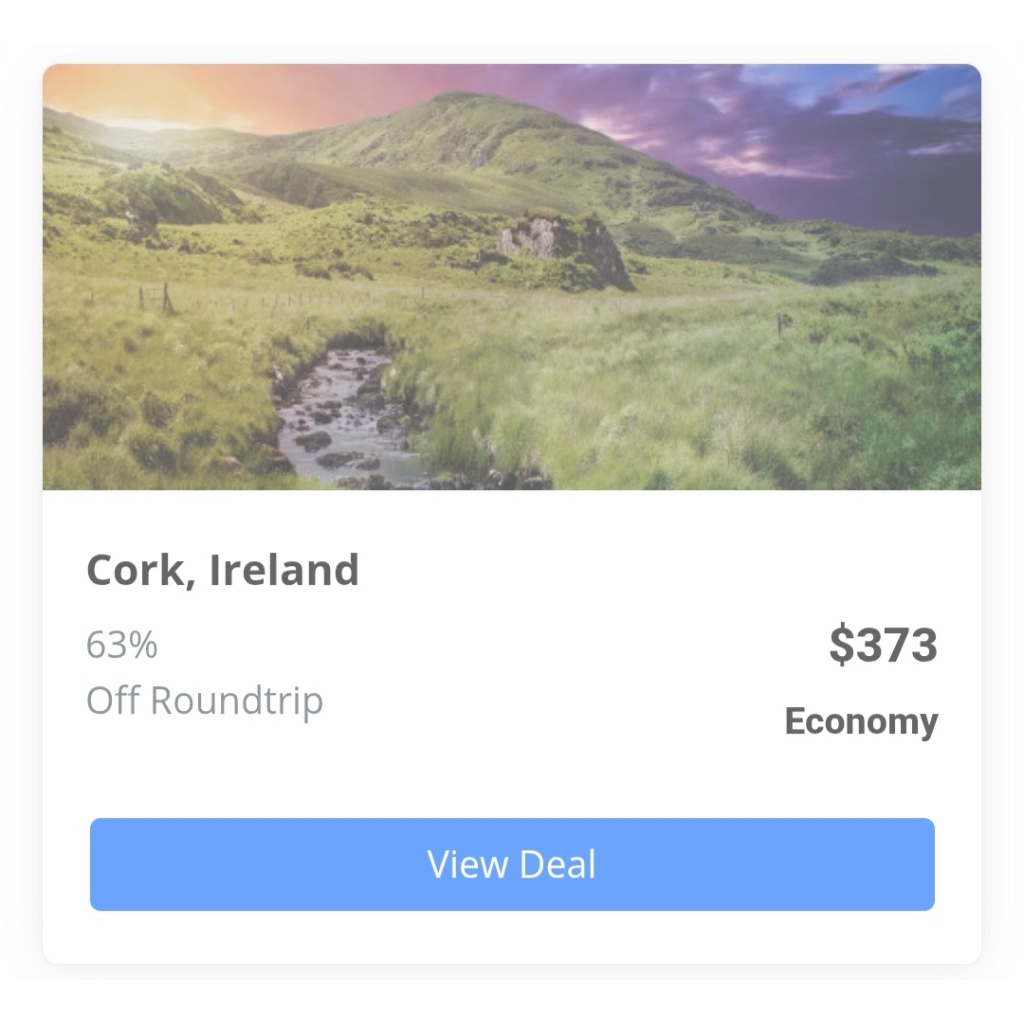Image resolution: width=1024 pixels, height=1024 pixels.
Task: Click the $373 price label
Action: (x=883, y=645)
